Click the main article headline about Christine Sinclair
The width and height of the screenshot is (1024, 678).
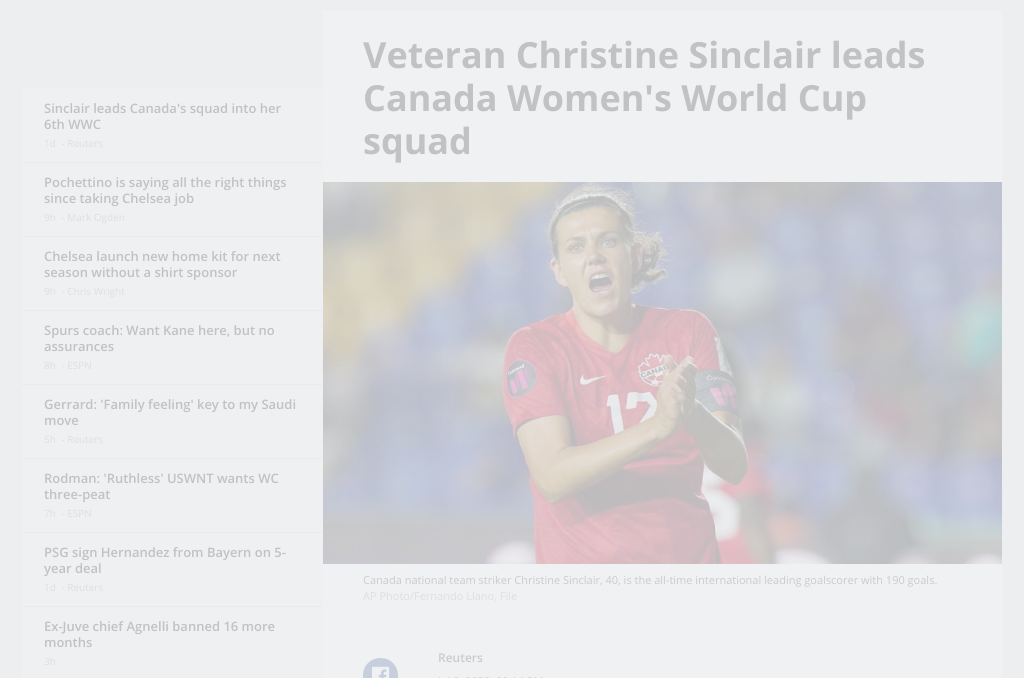coord(643,98)
